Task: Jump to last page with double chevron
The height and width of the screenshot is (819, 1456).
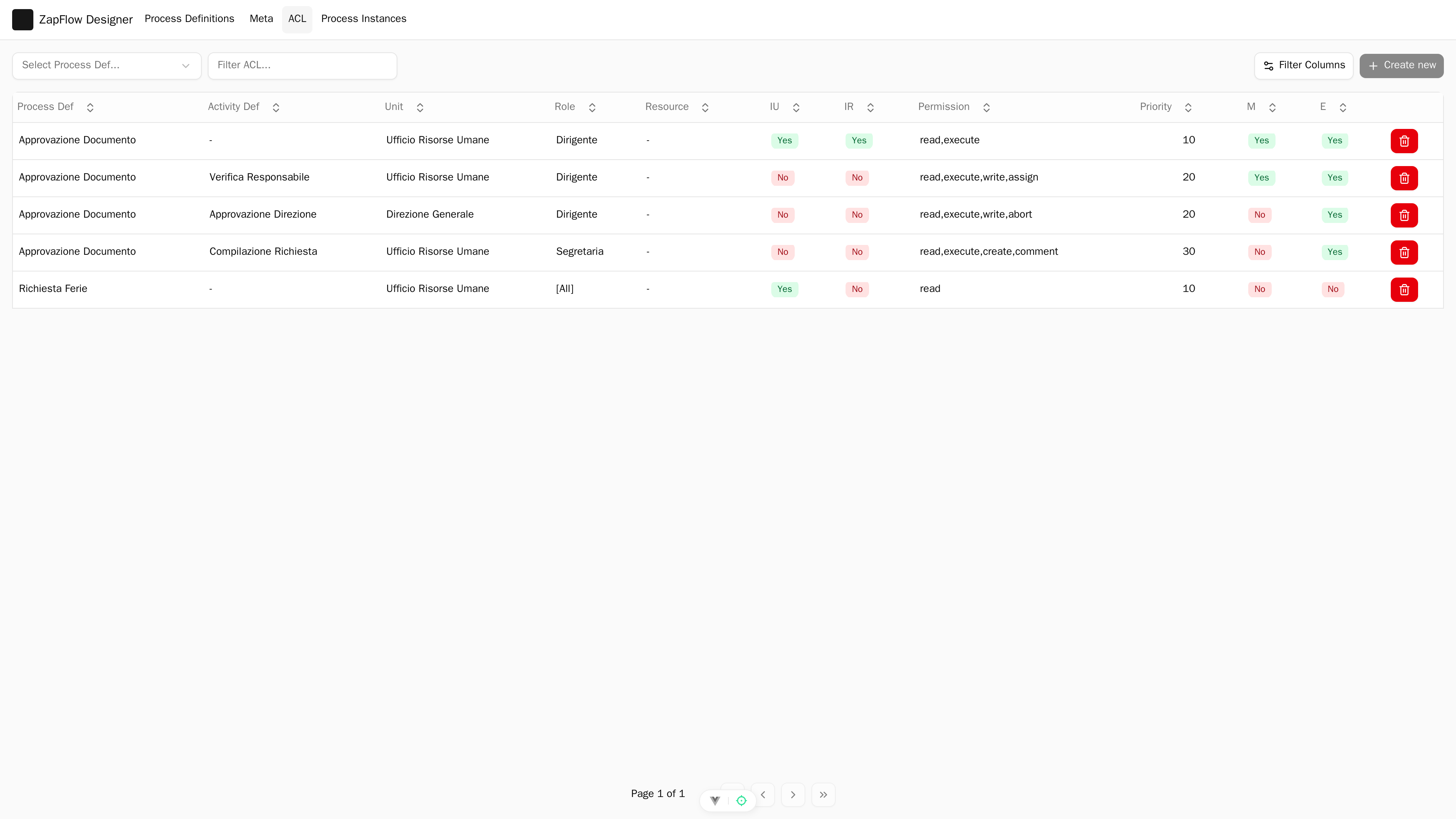Action: [x=824, y=794]
